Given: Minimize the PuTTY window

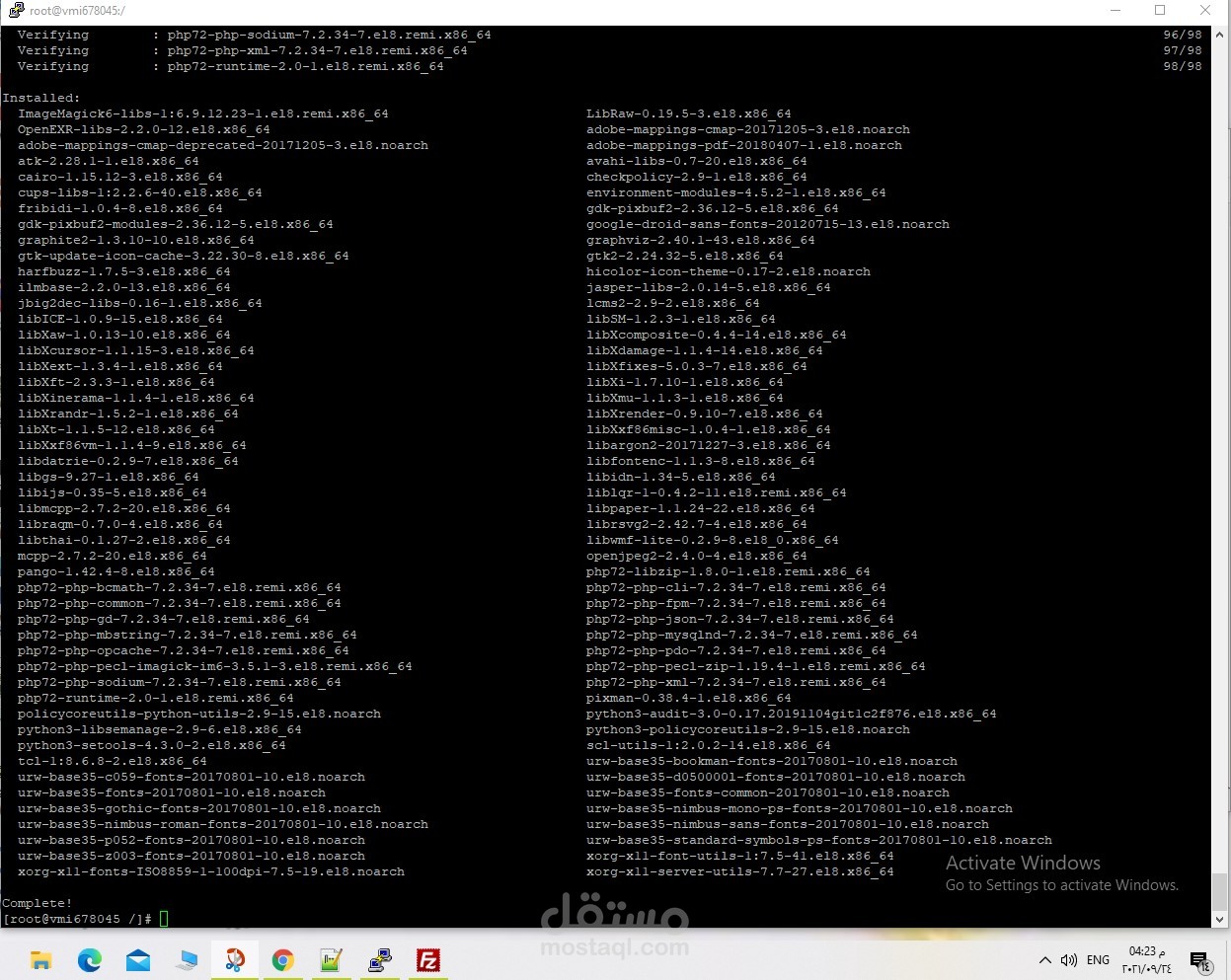Looking at the screenshot, I should point(1116,10).
